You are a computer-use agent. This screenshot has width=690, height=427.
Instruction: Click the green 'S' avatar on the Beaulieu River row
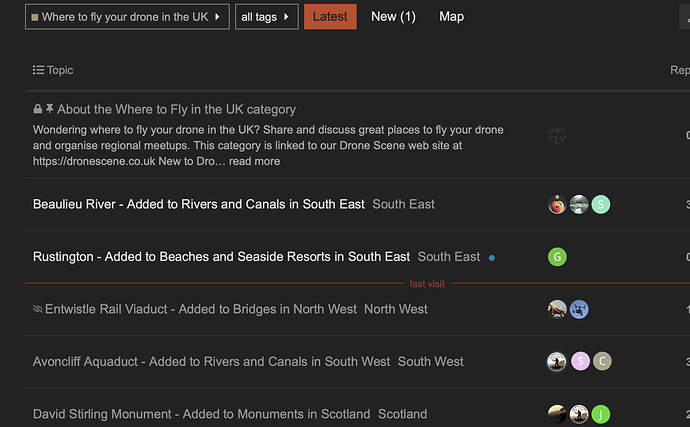601,204
